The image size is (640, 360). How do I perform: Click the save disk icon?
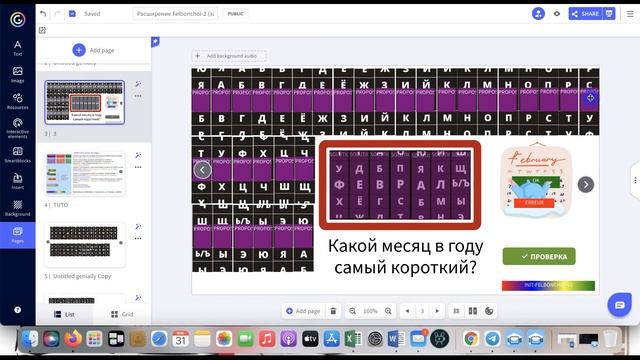tap(72, 14)
